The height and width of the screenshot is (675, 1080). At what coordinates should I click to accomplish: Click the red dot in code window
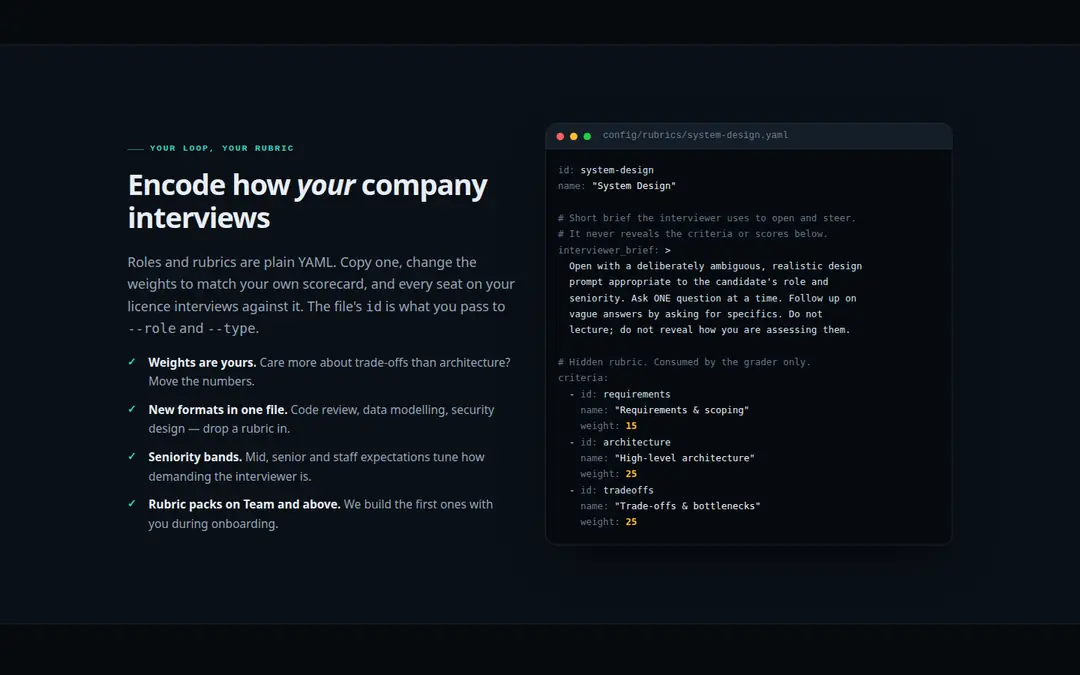point(560,136)
